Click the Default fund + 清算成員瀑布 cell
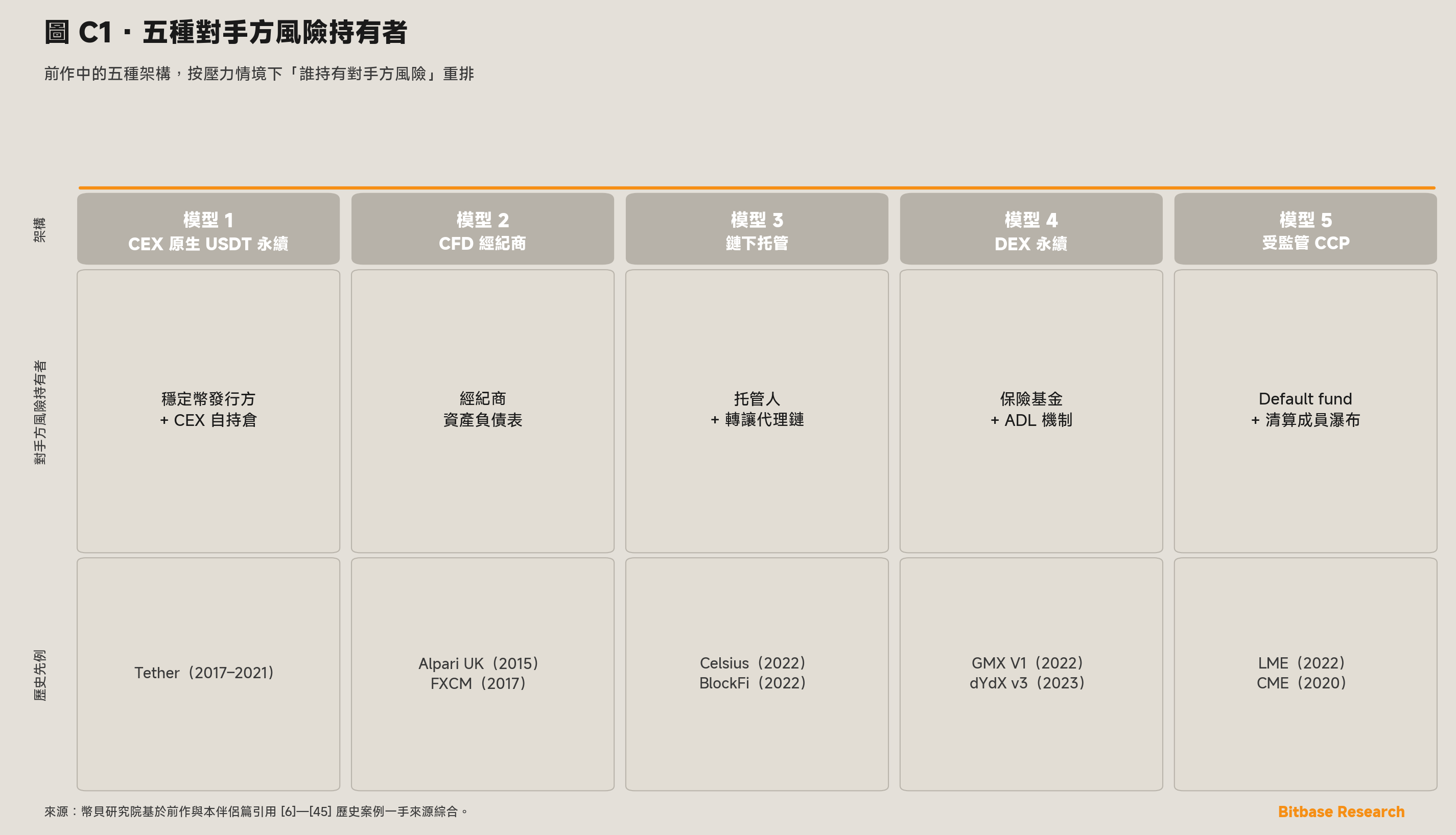The width and height of the screenshot is (1456, 835). [x=1305, y=411]
